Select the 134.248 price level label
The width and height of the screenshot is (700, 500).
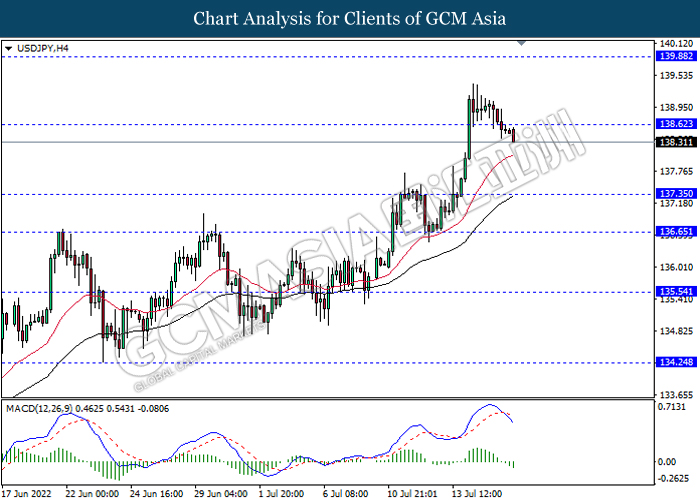pyautogui.click(x=676, y=362)
